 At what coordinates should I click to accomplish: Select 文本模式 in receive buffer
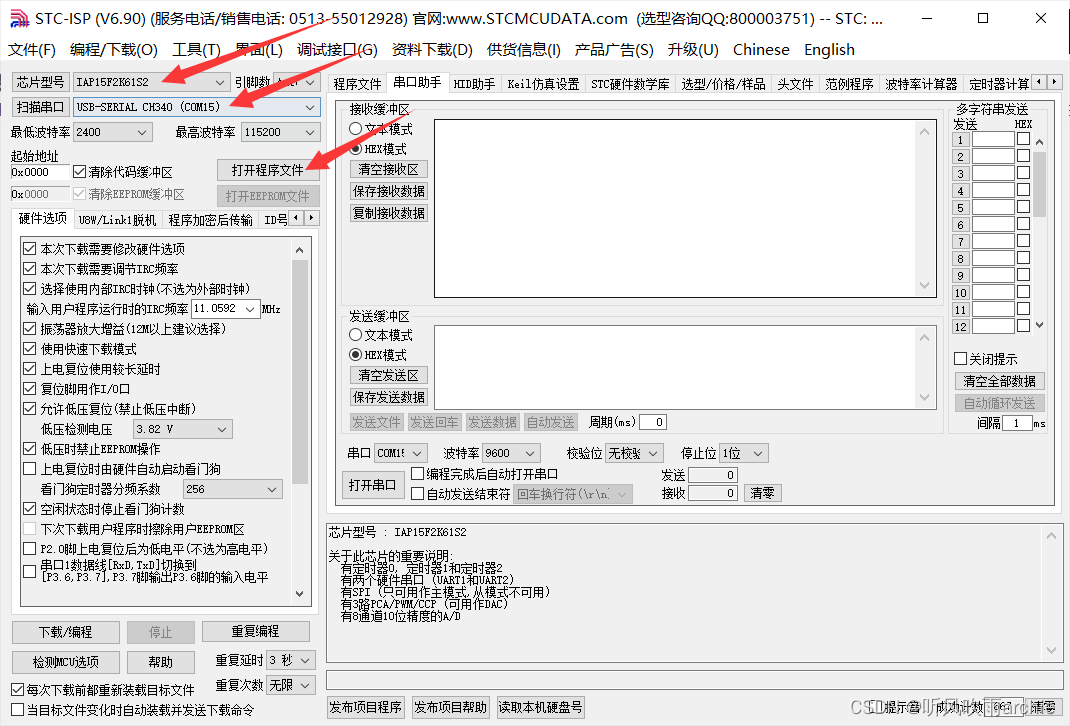[381, 129]
